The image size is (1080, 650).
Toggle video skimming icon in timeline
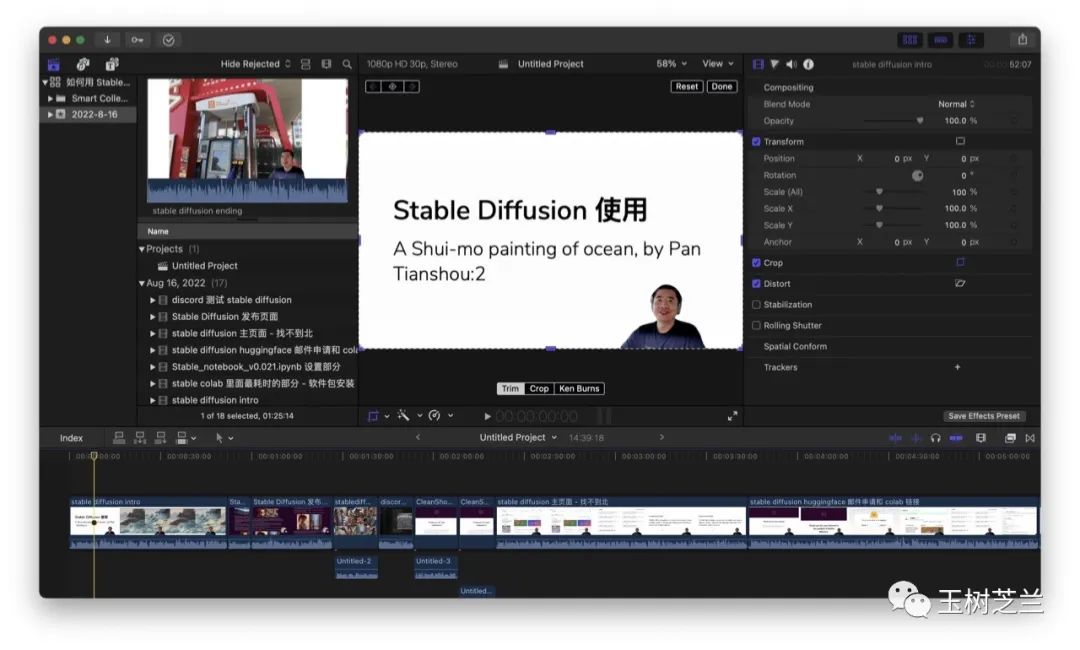[x=895, y=438]
